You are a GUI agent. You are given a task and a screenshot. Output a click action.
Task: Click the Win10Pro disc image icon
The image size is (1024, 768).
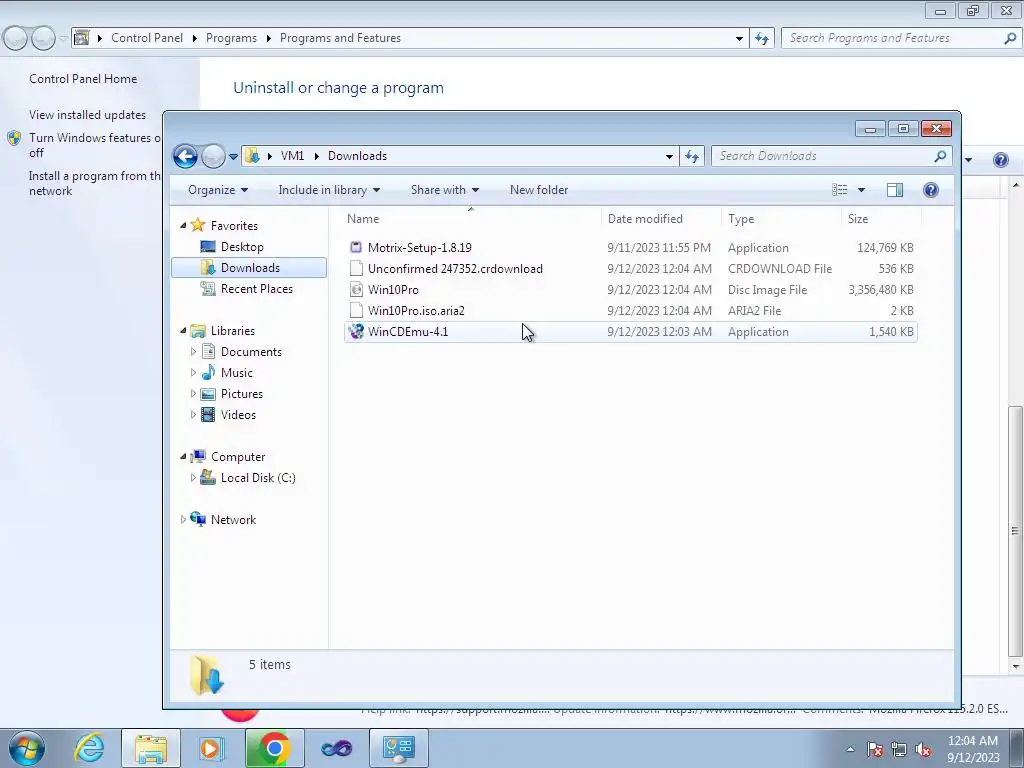point(356,289)
